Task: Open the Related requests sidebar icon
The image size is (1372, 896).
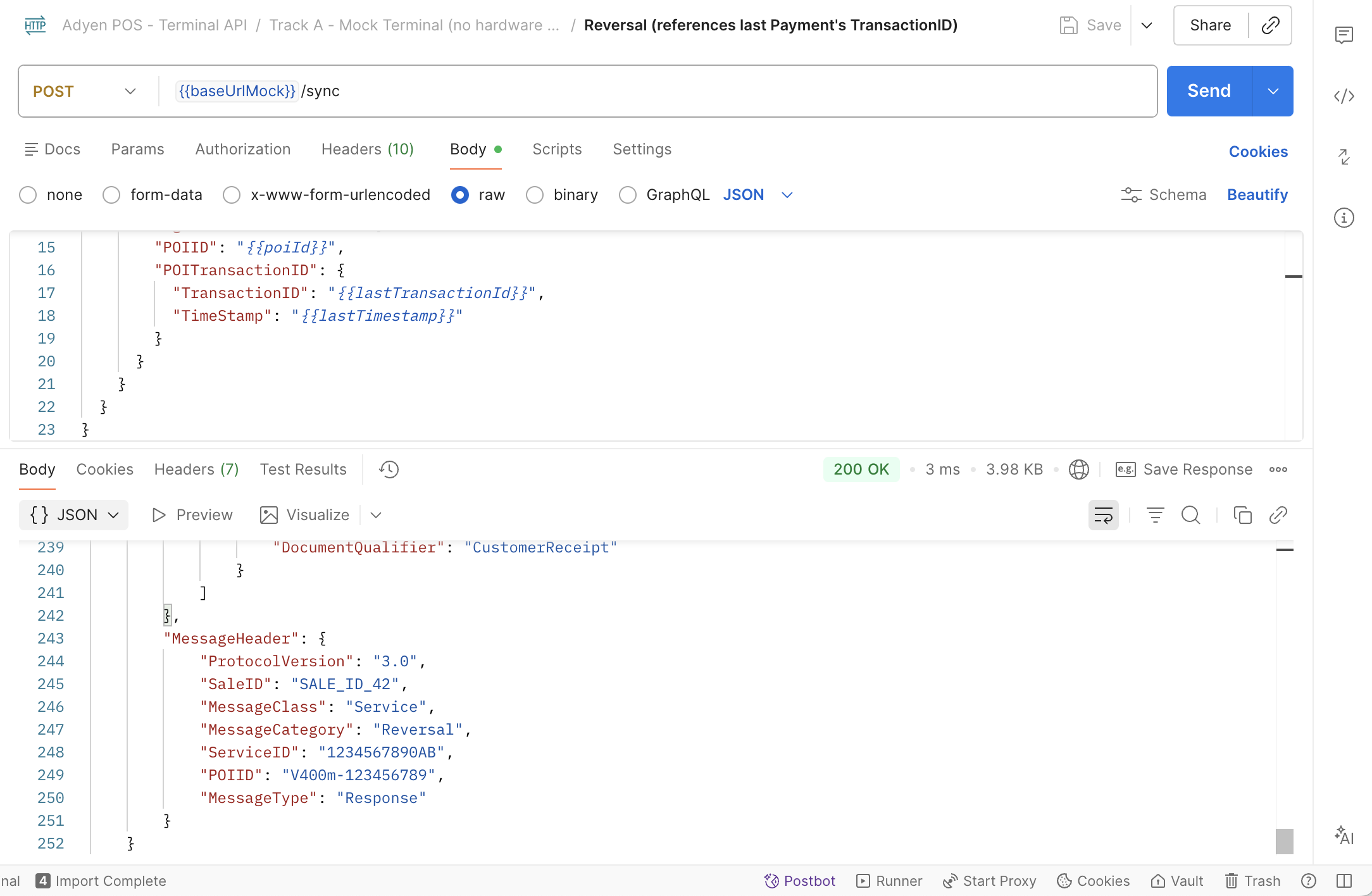Action: point(1344,157)
